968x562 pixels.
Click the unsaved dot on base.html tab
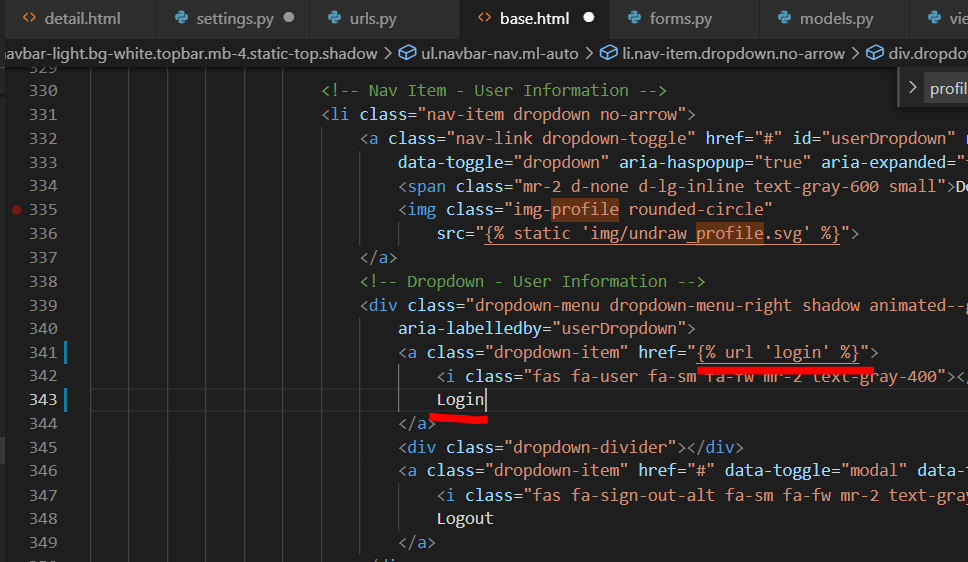(x=589, y=18)
